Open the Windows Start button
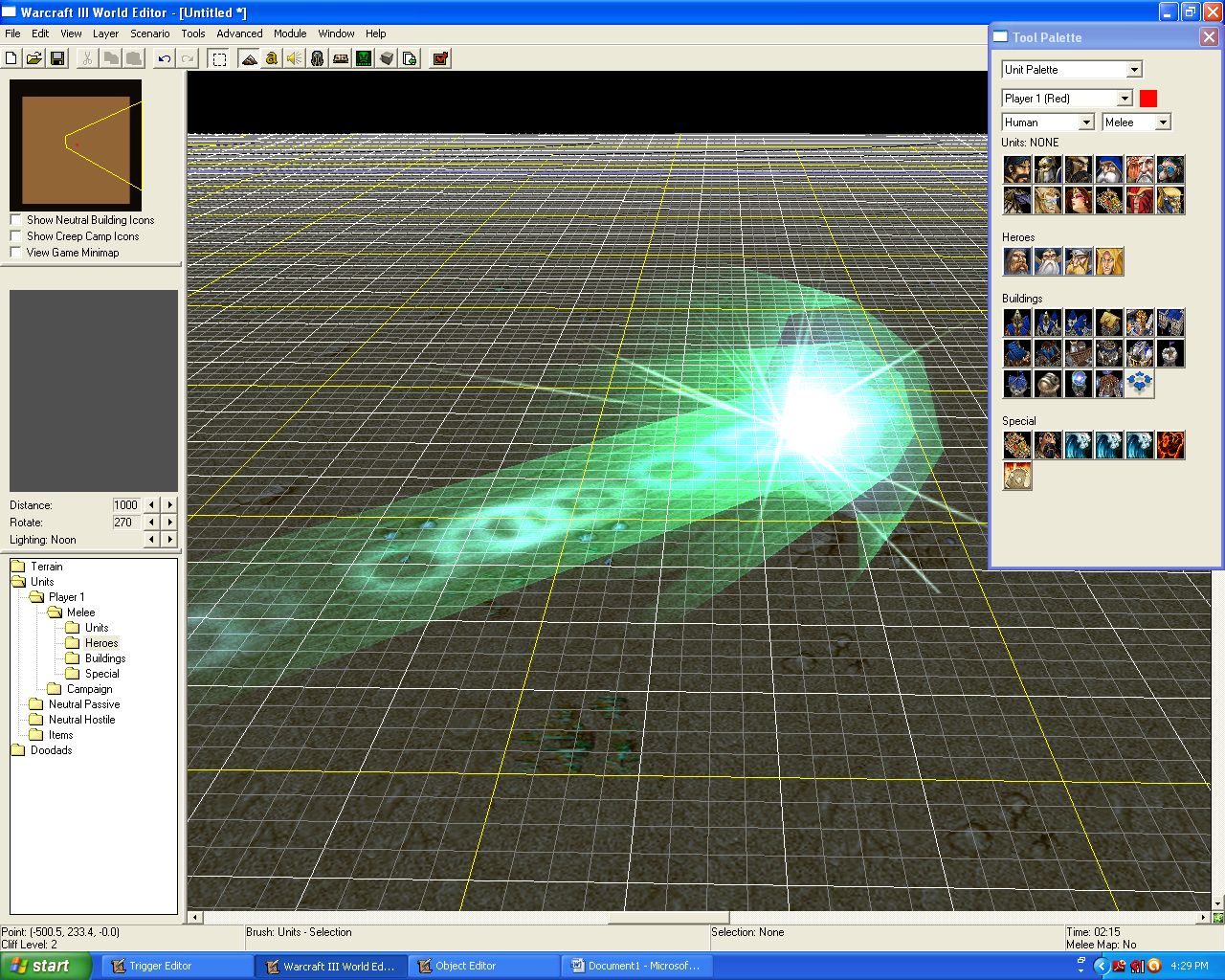1225x980 pixels. (46, 966)
